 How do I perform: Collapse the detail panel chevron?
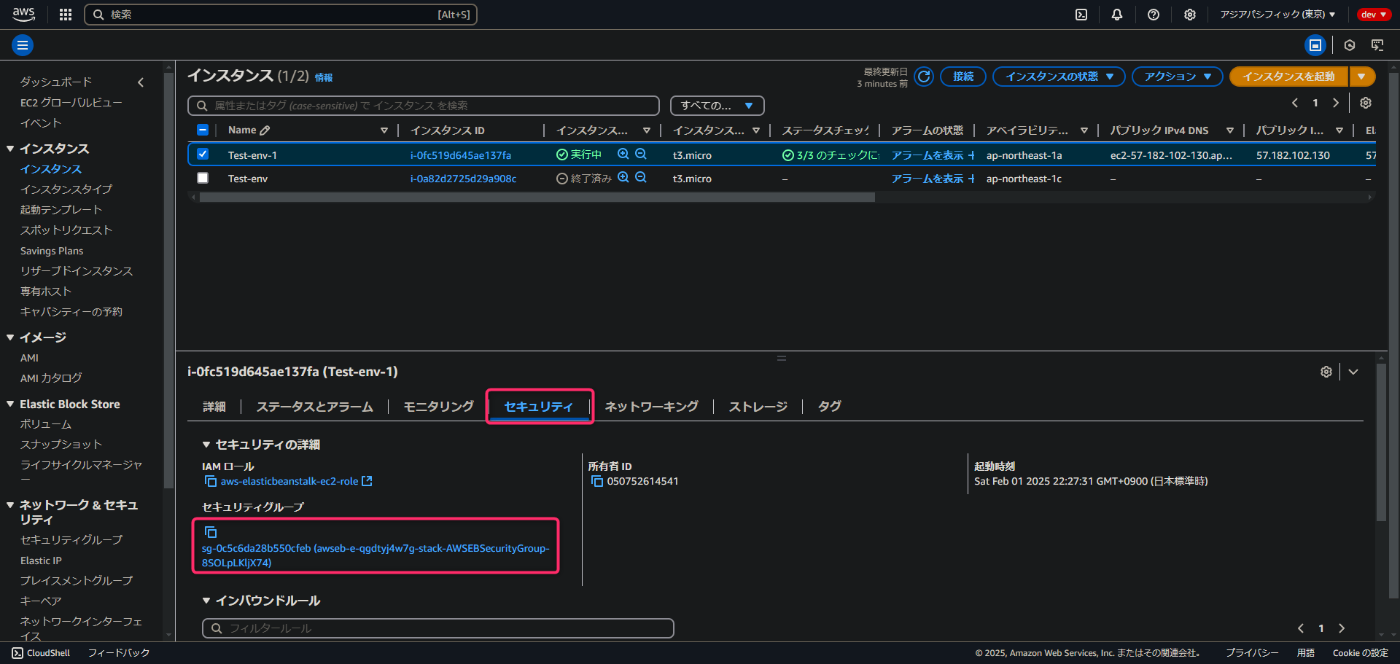[x=1353, y=371]
